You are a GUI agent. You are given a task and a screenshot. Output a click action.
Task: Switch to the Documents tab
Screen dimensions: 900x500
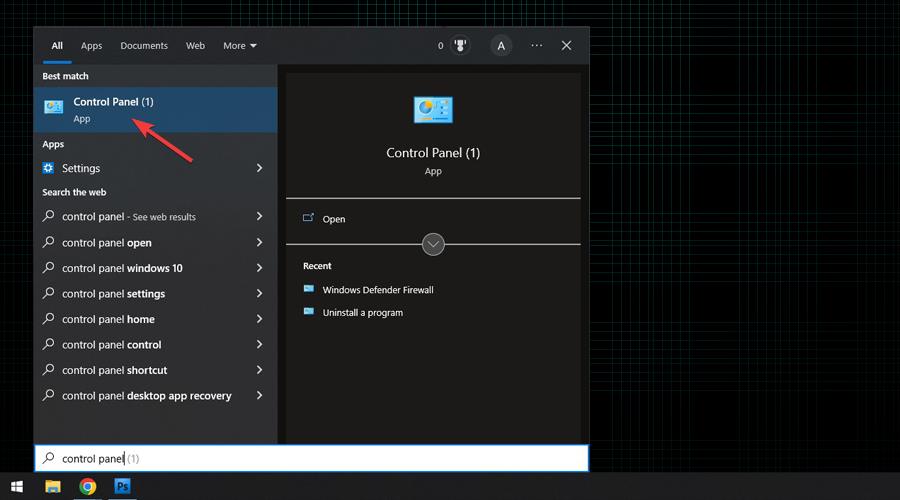point(144,45)
